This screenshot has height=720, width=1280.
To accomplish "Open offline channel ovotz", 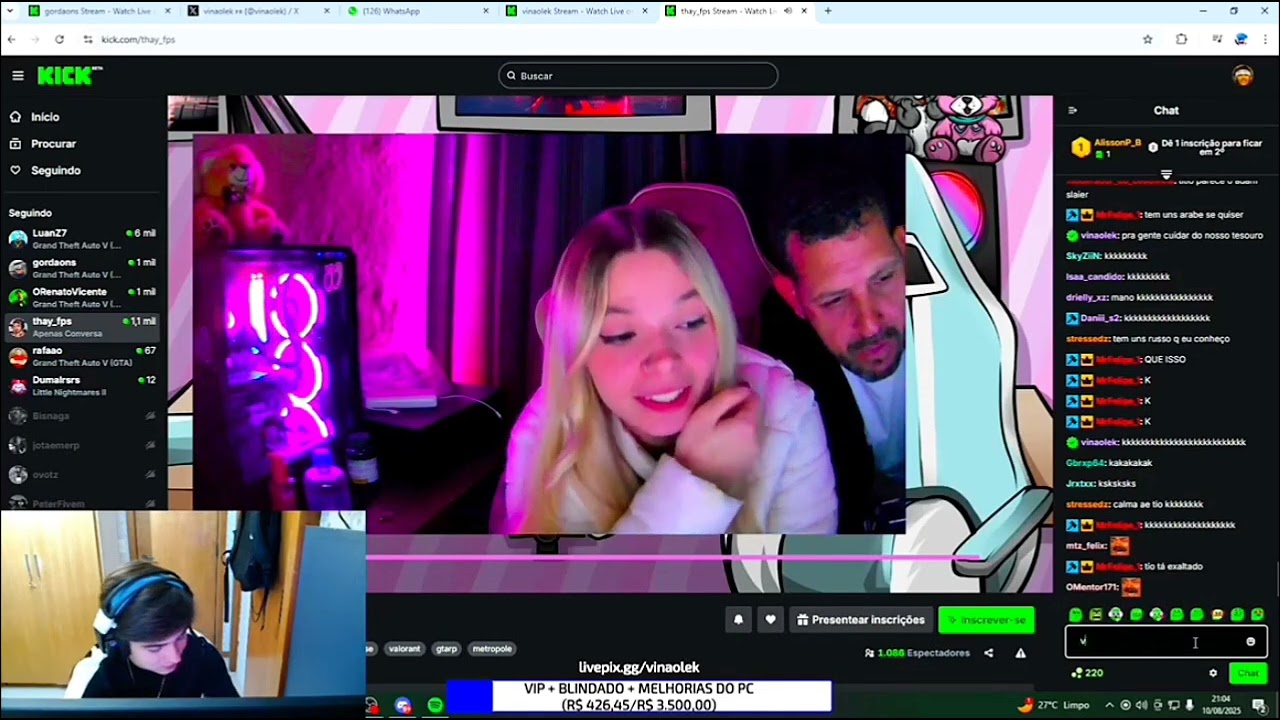I will coord(82,475).
